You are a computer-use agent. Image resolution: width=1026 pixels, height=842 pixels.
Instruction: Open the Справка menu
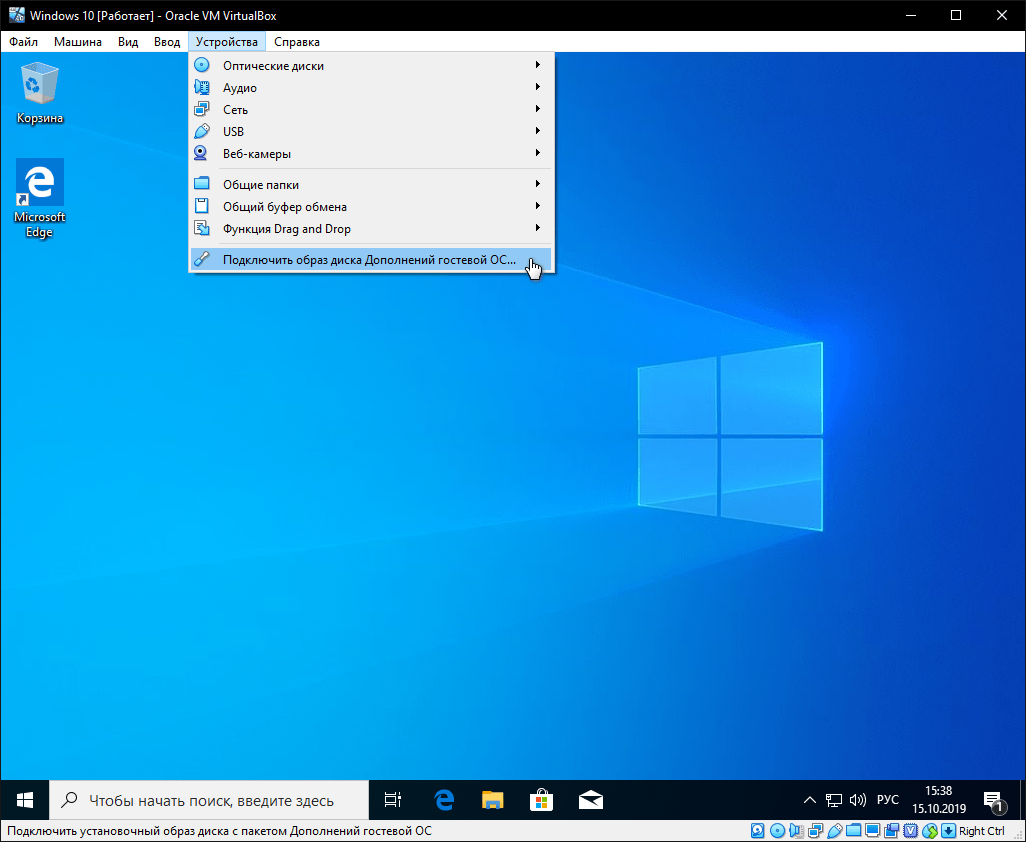pyautogui.click(x=297, y=42)
